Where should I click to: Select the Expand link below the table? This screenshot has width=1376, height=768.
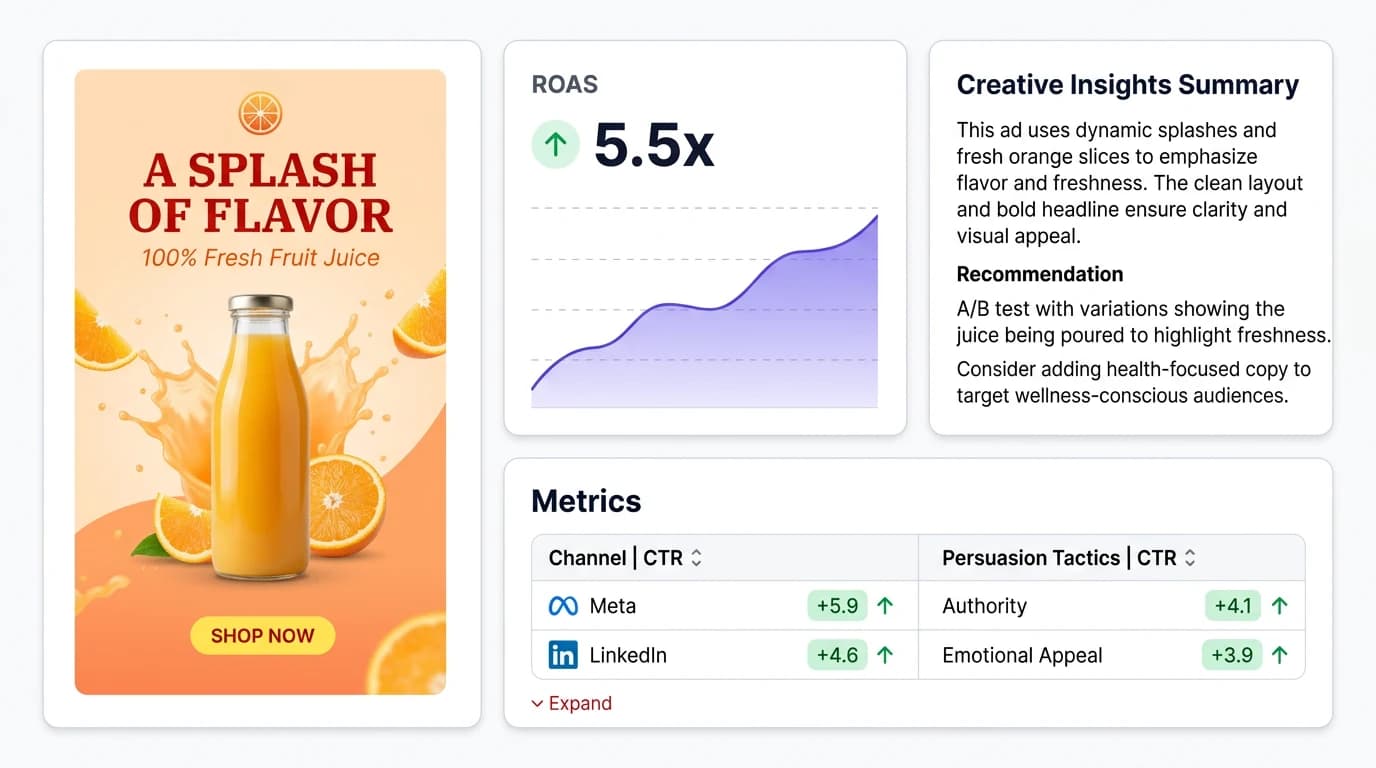click(571, 703)
